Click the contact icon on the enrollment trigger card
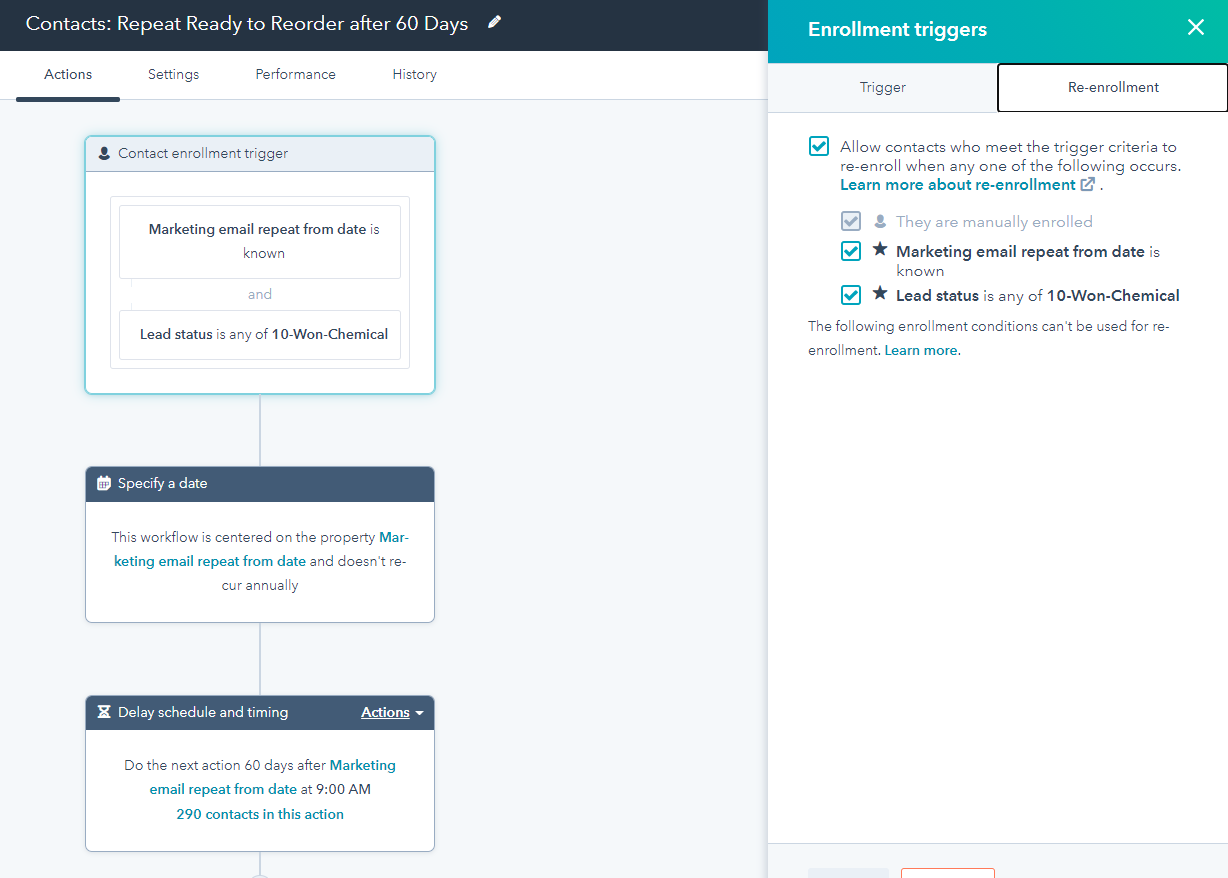Screen dimensions: 1228x878 click(103, 153)
